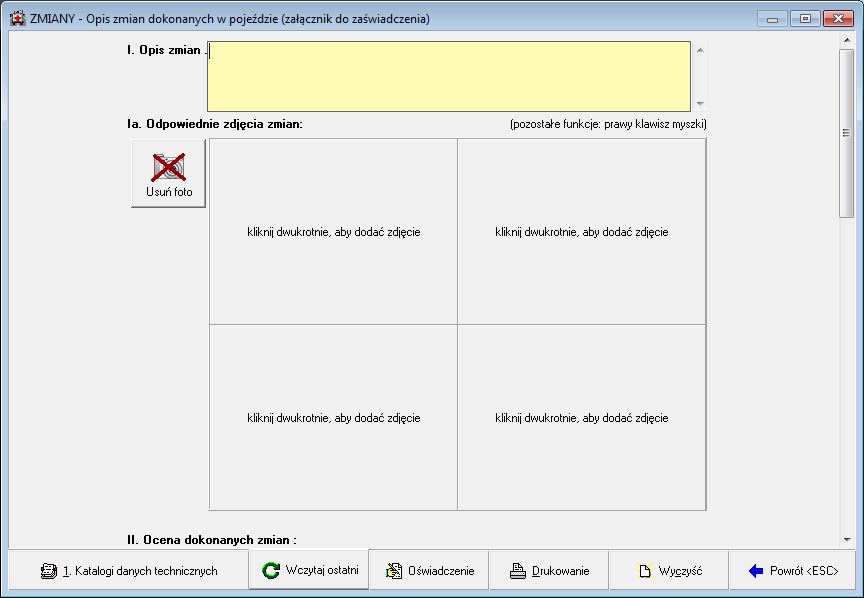Click the main vertical scrollbar thumb
Viewport: 864px width, 598px height.
(x=846, y=130)
